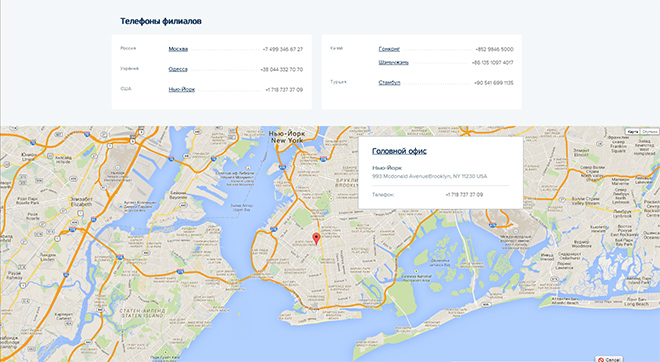Click the New York city label on map
The image size is (660, 362).
(287, 137)
